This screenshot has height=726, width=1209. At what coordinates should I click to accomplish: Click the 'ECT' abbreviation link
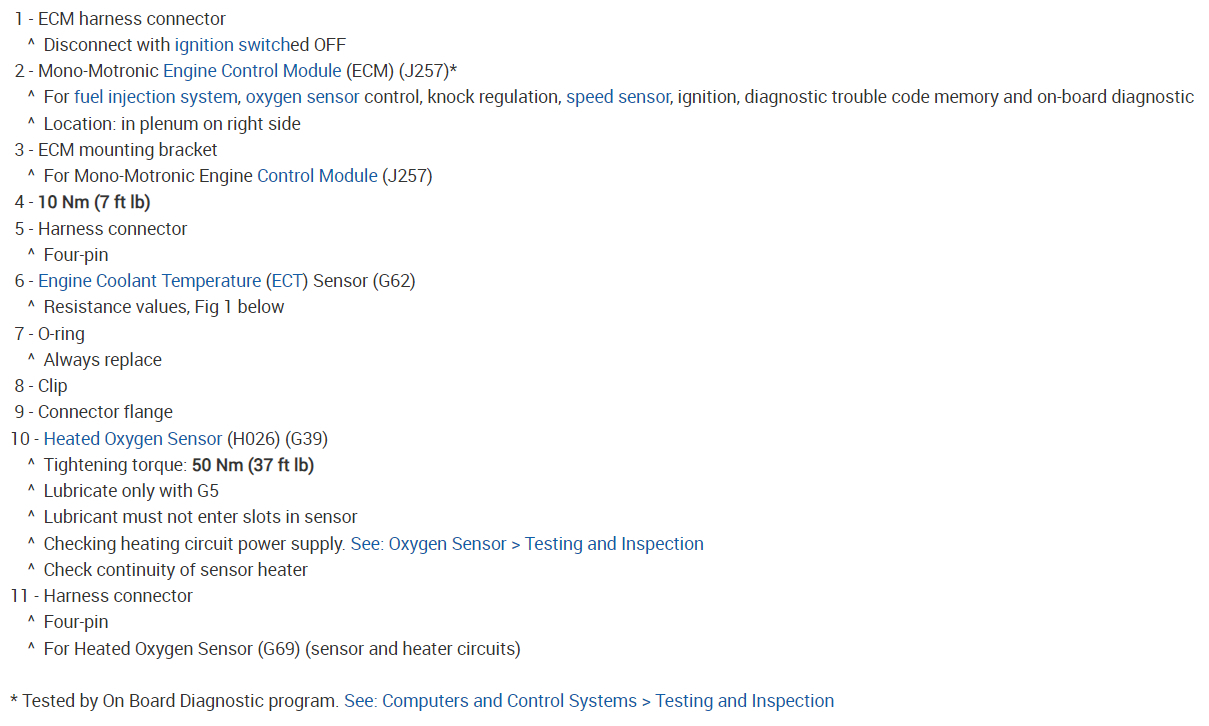click(287, 281)
